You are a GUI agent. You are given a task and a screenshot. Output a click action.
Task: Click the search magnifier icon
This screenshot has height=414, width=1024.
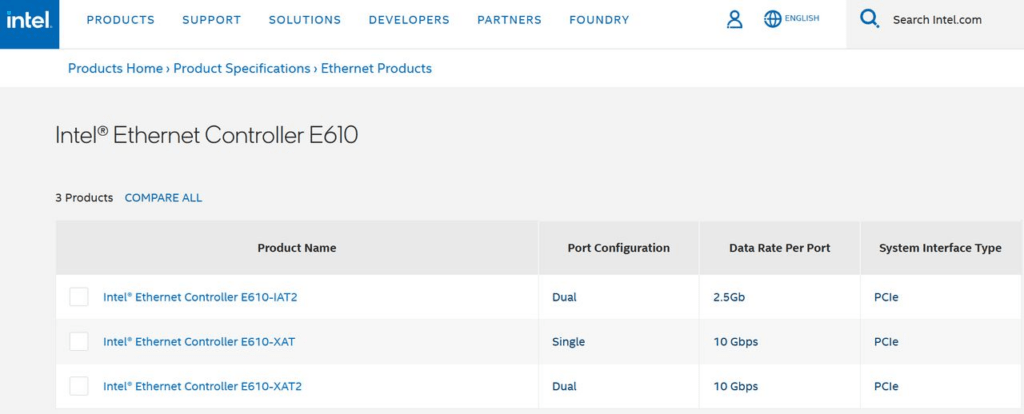[x=869, y=19]
